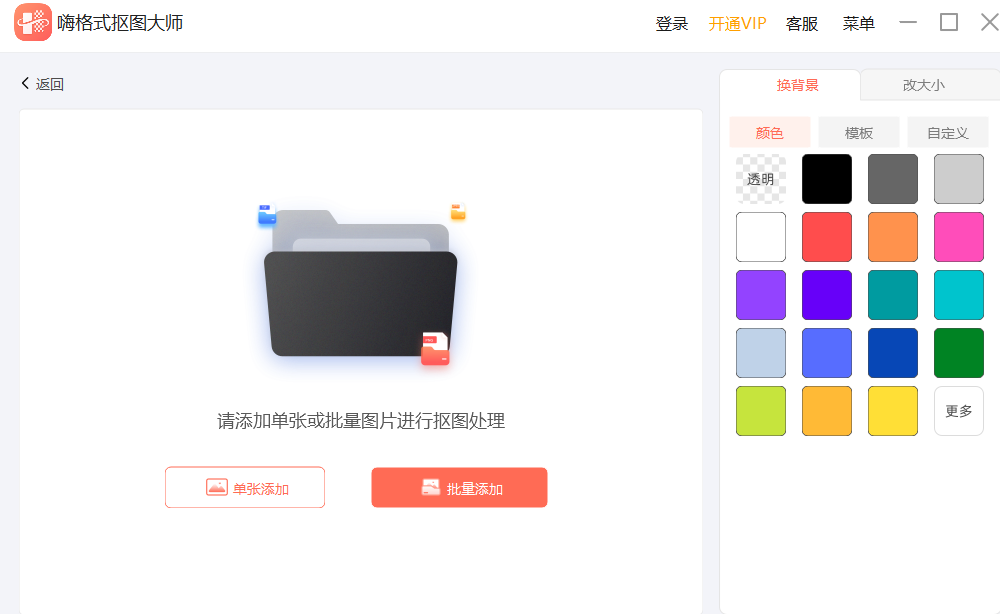Screen dimensions: 1000x614
Task: Pick the amber orange-yellow color swatch
Action: pos(827,411)
